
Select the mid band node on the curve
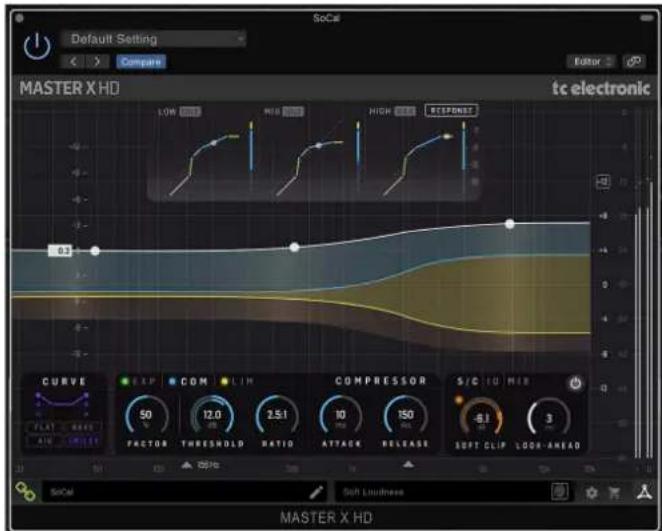(x=294, y=247)
